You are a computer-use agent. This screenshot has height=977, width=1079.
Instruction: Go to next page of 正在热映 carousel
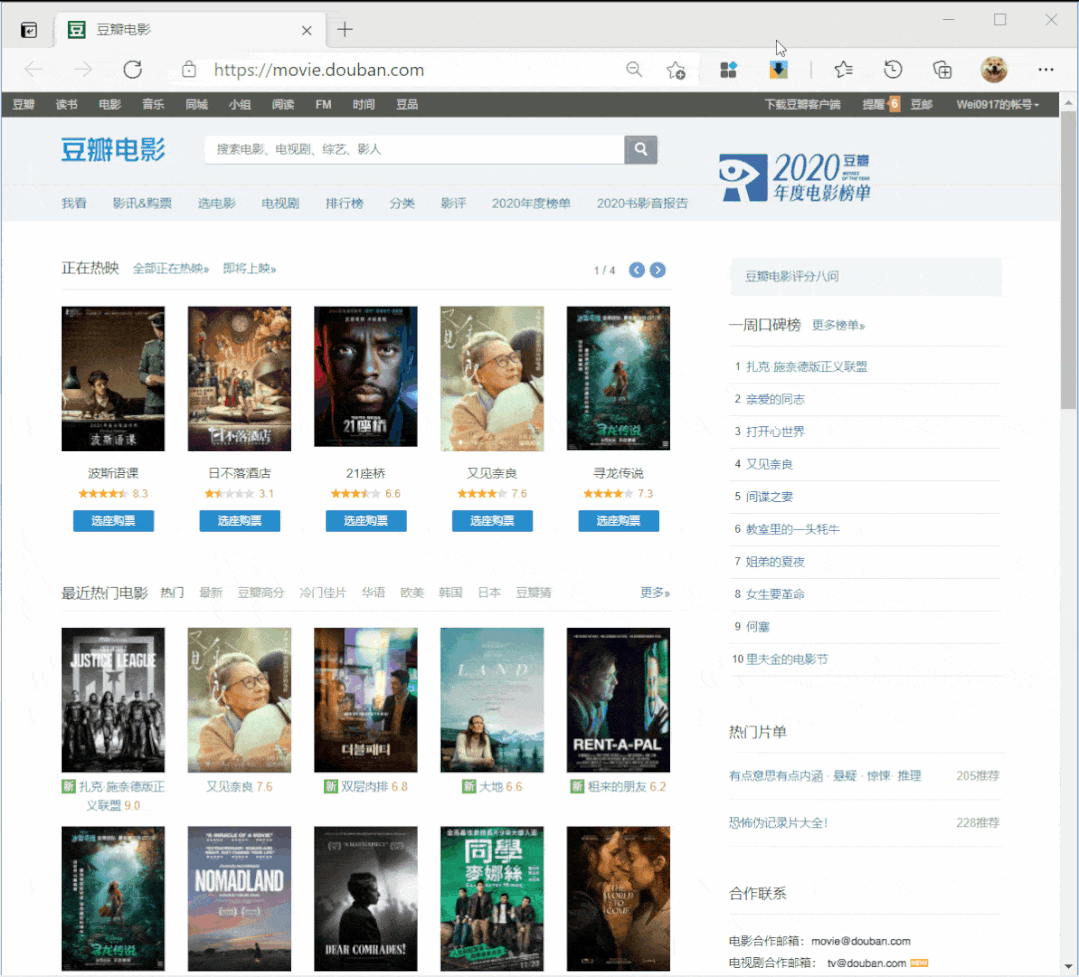658,270
